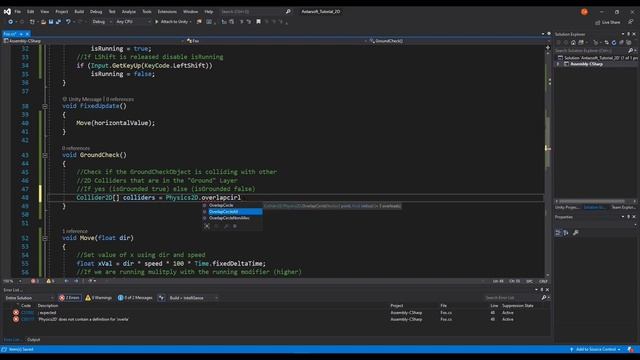Click the Error List filter icon button
The width and height of the screenshot is (640, 360).
162,298
